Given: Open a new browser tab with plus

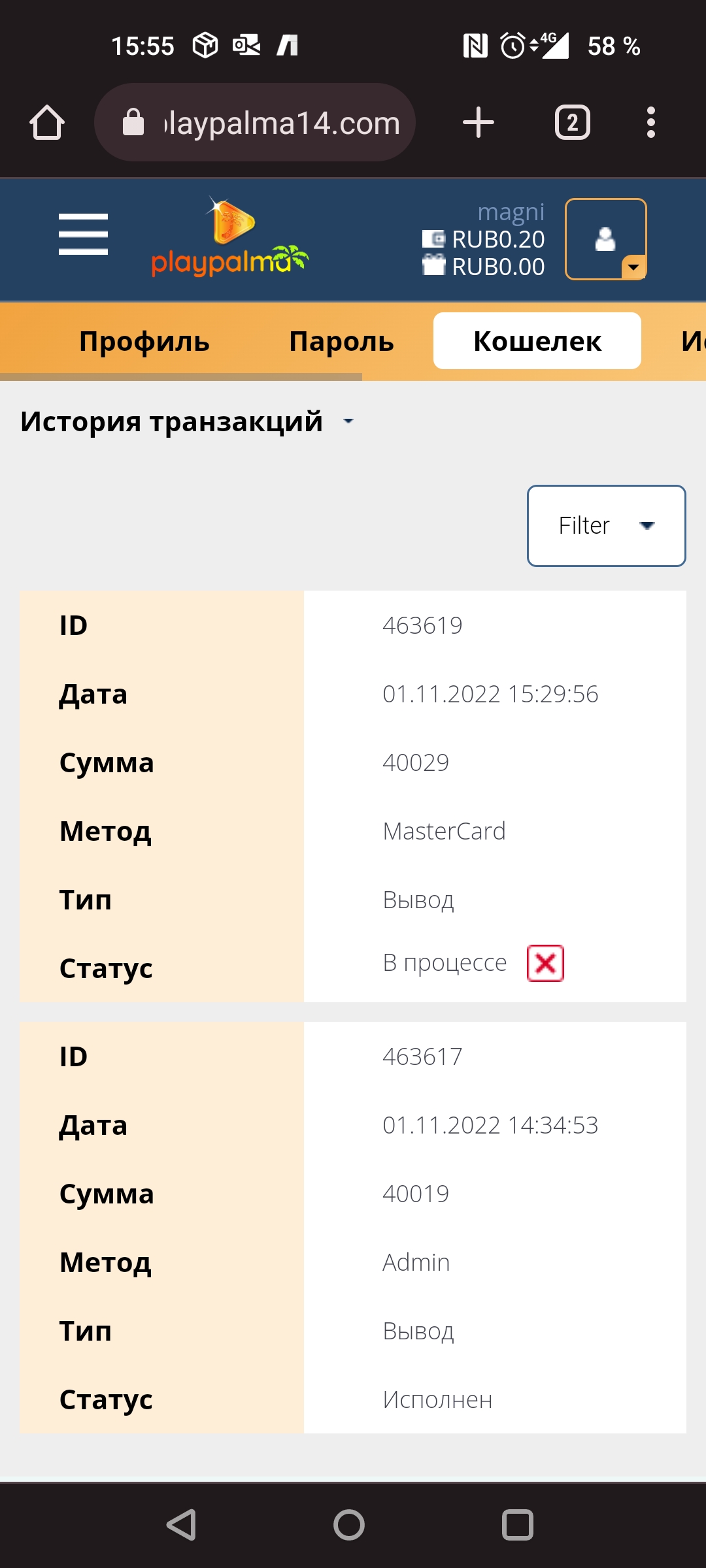Looking at the screenshot, I should (479, 122).
